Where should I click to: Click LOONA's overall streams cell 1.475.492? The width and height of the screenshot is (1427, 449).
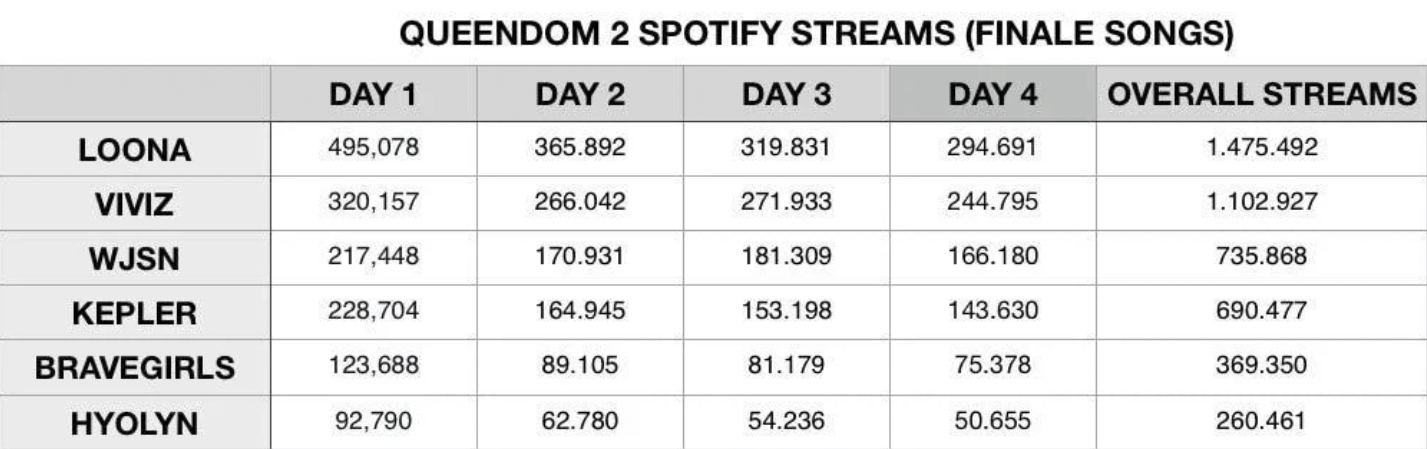click(1261, 151)
